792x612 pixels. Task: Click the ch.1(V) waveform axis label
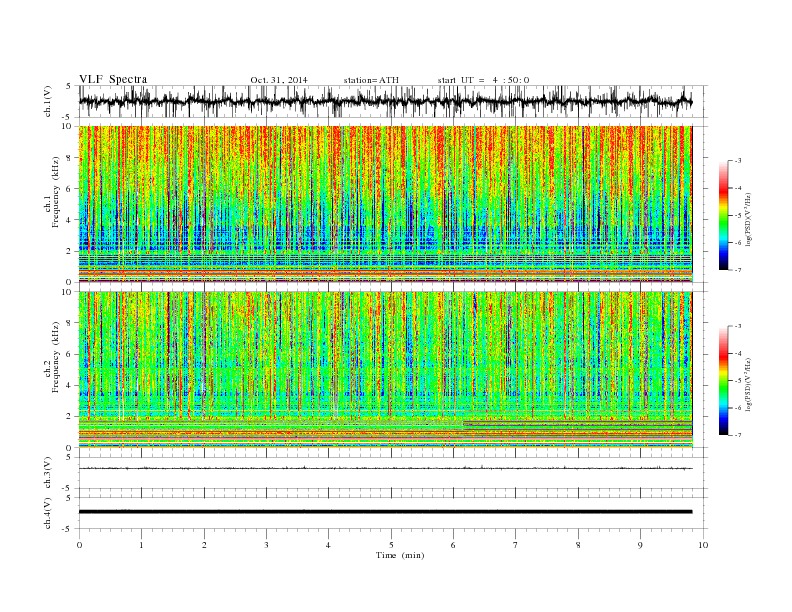pyautogui.click(x=48, y=103)
